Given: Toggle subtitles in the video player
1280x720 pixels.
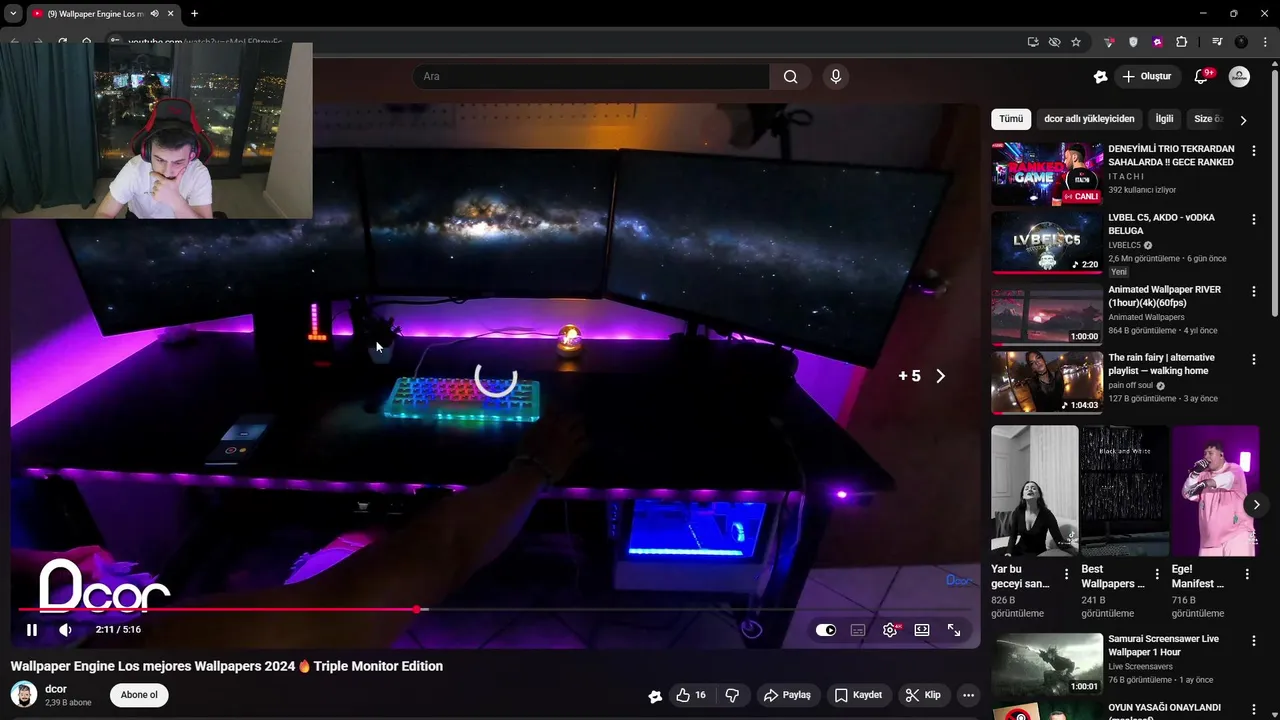Looking at the screenshot, I should coord(858,630).
